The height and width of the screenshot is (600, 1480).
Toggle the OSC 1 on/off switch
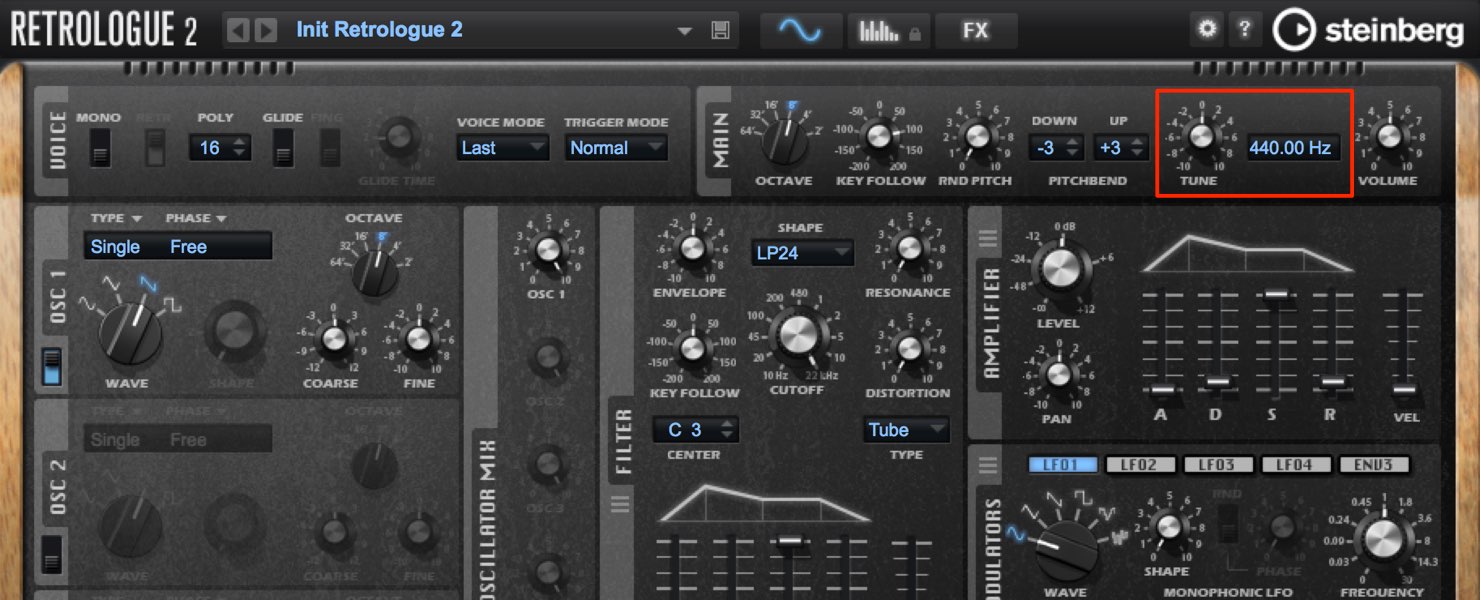[x=51, y=366]
